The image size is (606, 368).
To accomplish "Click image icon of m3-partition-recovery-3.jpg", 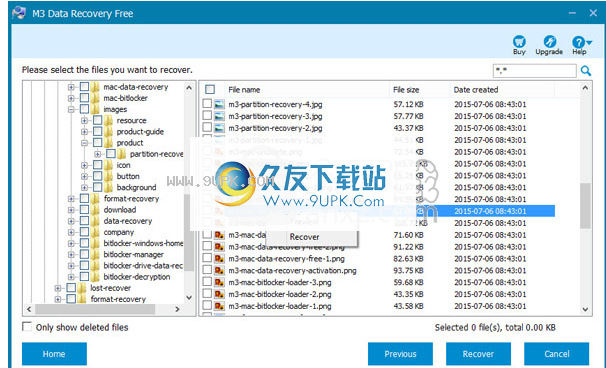I will point(220,116).
